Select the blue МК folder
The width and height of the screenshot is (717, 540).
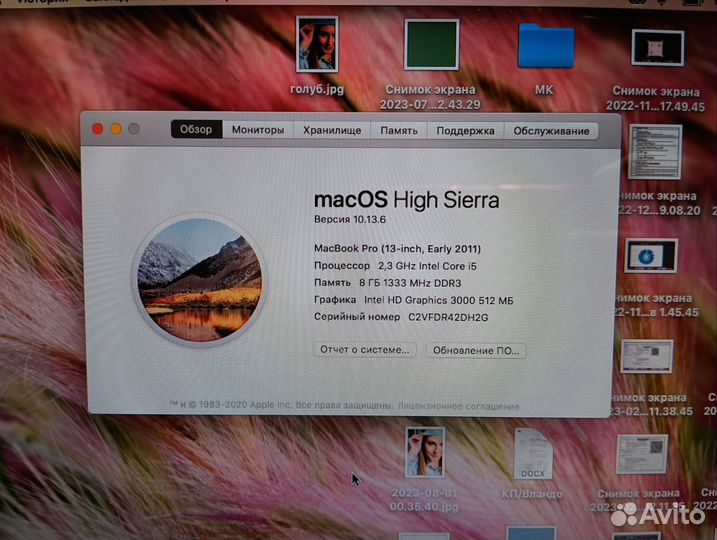tap(546, 46)
